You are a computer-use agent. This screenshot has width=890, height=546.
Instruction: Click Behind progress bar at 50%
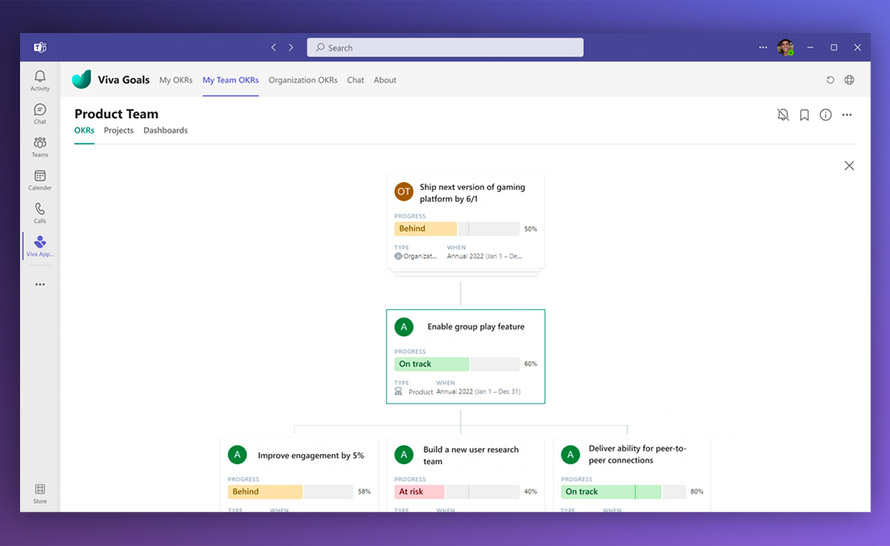(x=457, y=229)
